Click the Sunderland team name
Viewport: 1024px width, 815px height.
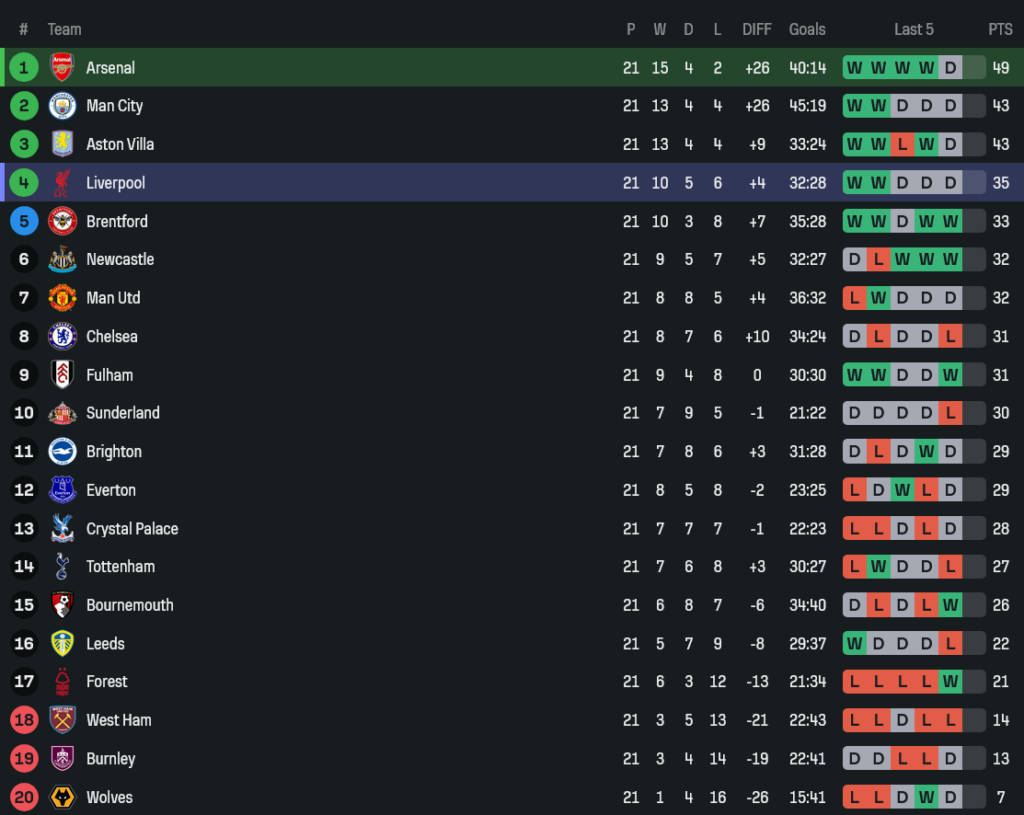tap(123, 413)
